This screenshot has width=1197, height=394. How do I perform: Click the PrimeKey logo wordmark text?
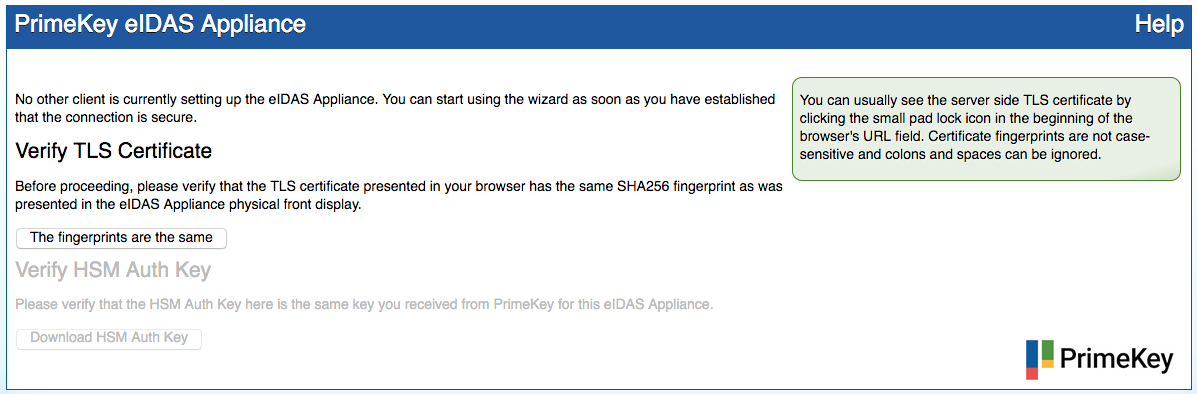(x=1117, y=360)
